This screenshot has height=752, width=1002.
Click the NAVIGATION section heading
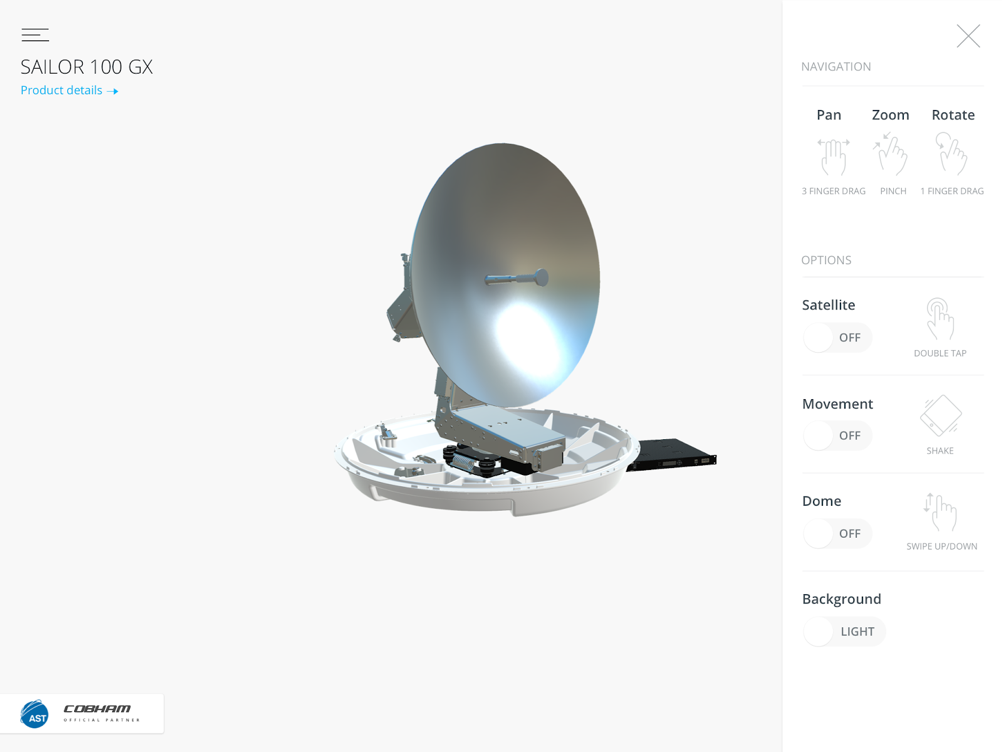coord(836,66)
